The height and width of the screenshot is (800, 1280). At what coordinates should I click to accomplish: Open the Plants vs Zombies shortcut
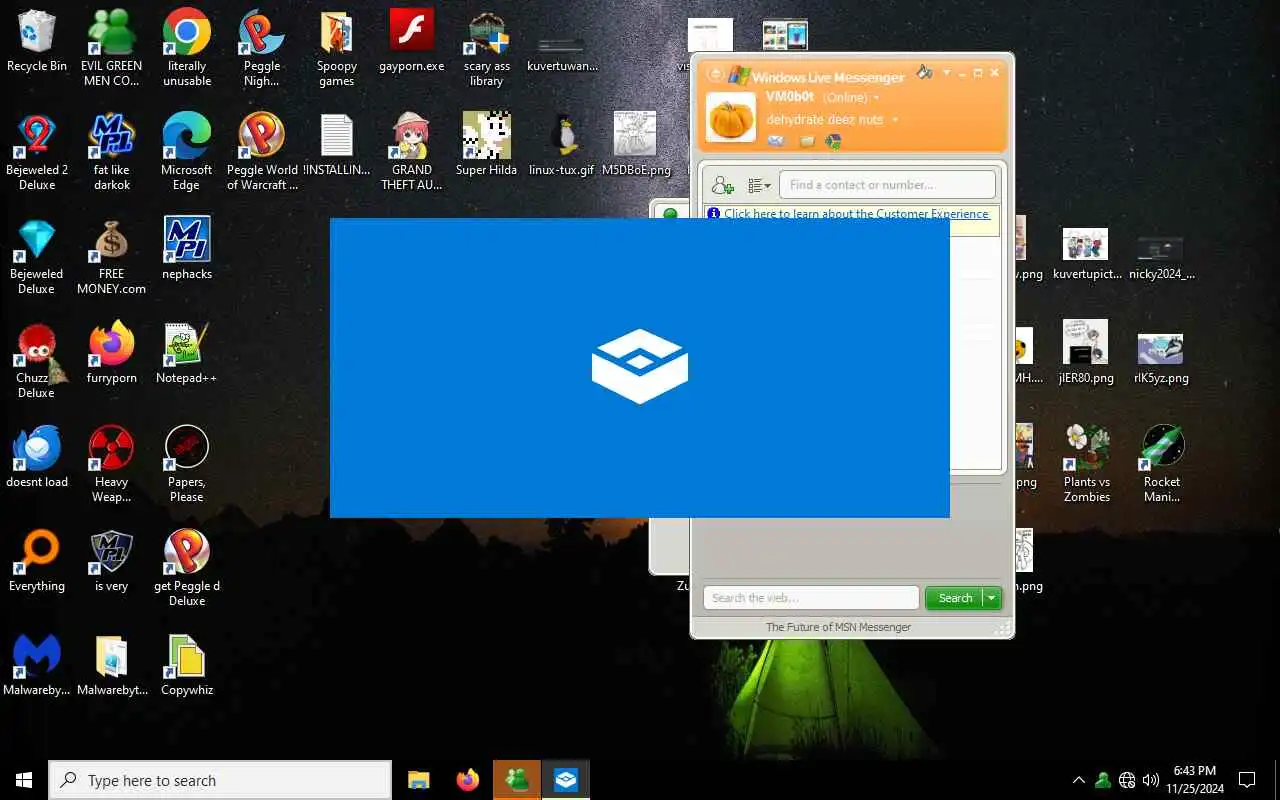point(1087,464)
